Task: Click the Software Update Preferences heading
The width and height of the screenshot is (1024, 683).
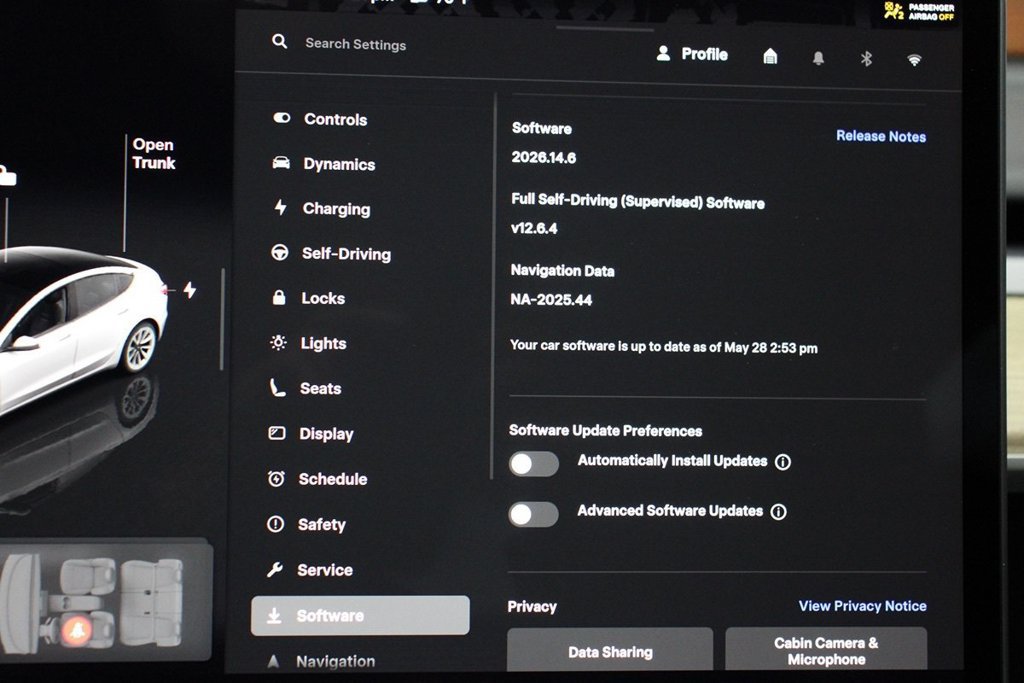Action: tap(605, 430)
